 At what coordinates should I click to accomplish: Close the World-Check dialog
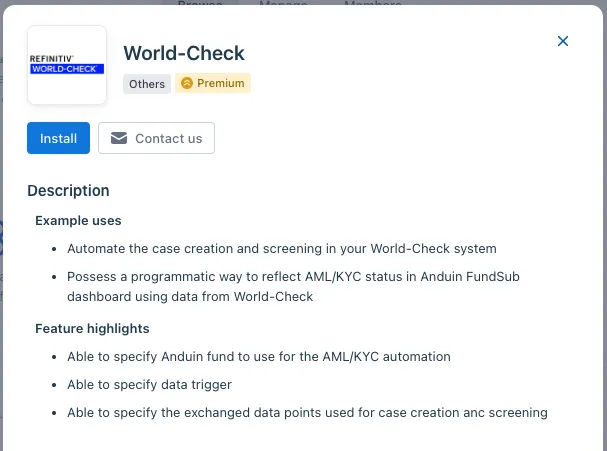563,41
